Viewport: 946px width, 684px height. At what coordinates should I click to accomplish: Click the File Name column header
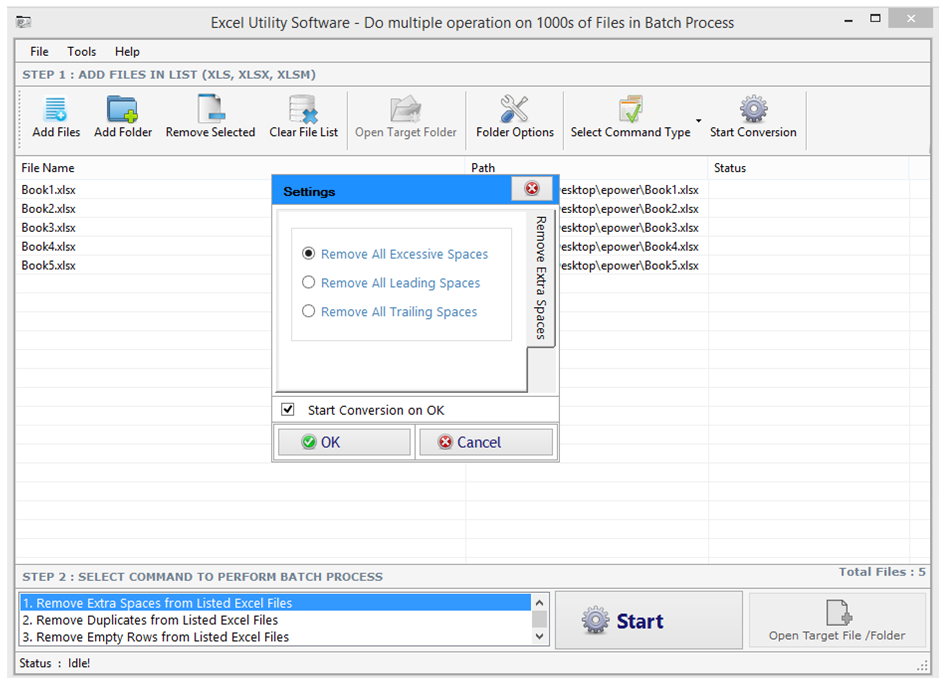click(x=240, y=168)
